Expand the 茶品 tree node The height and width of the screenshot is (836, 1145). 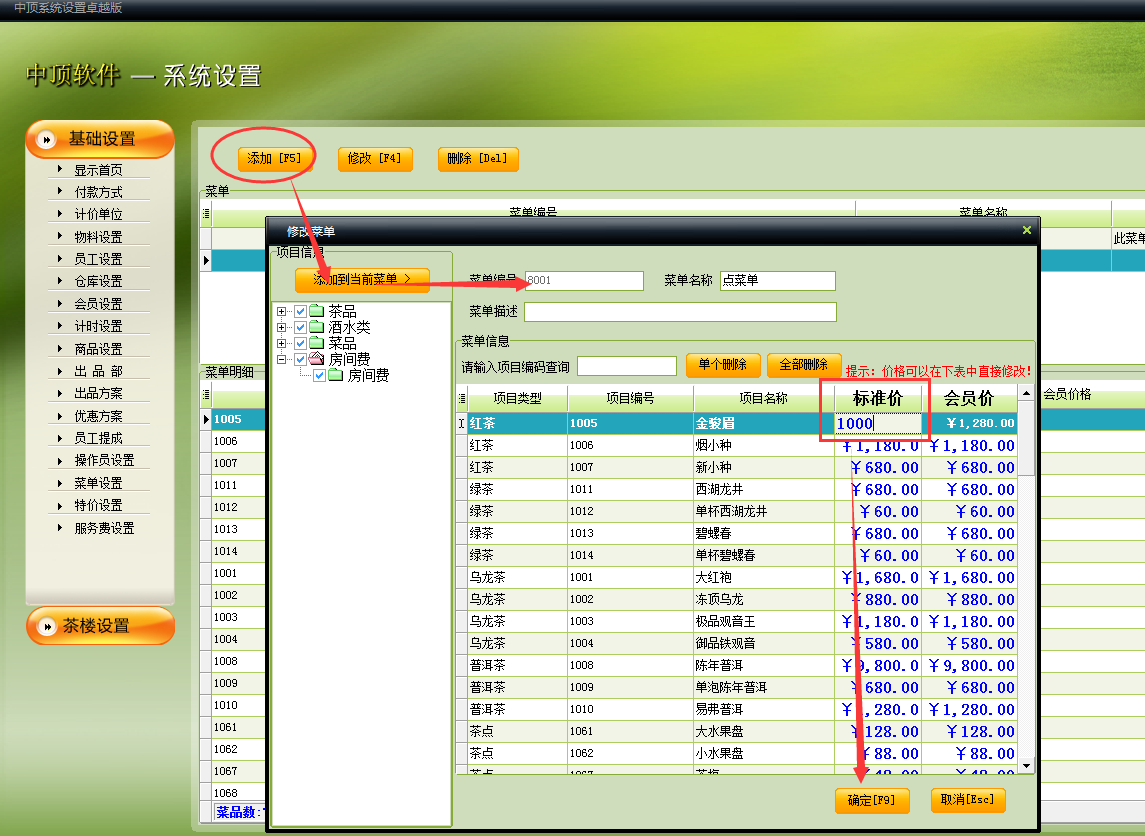(x=282, y=311)
